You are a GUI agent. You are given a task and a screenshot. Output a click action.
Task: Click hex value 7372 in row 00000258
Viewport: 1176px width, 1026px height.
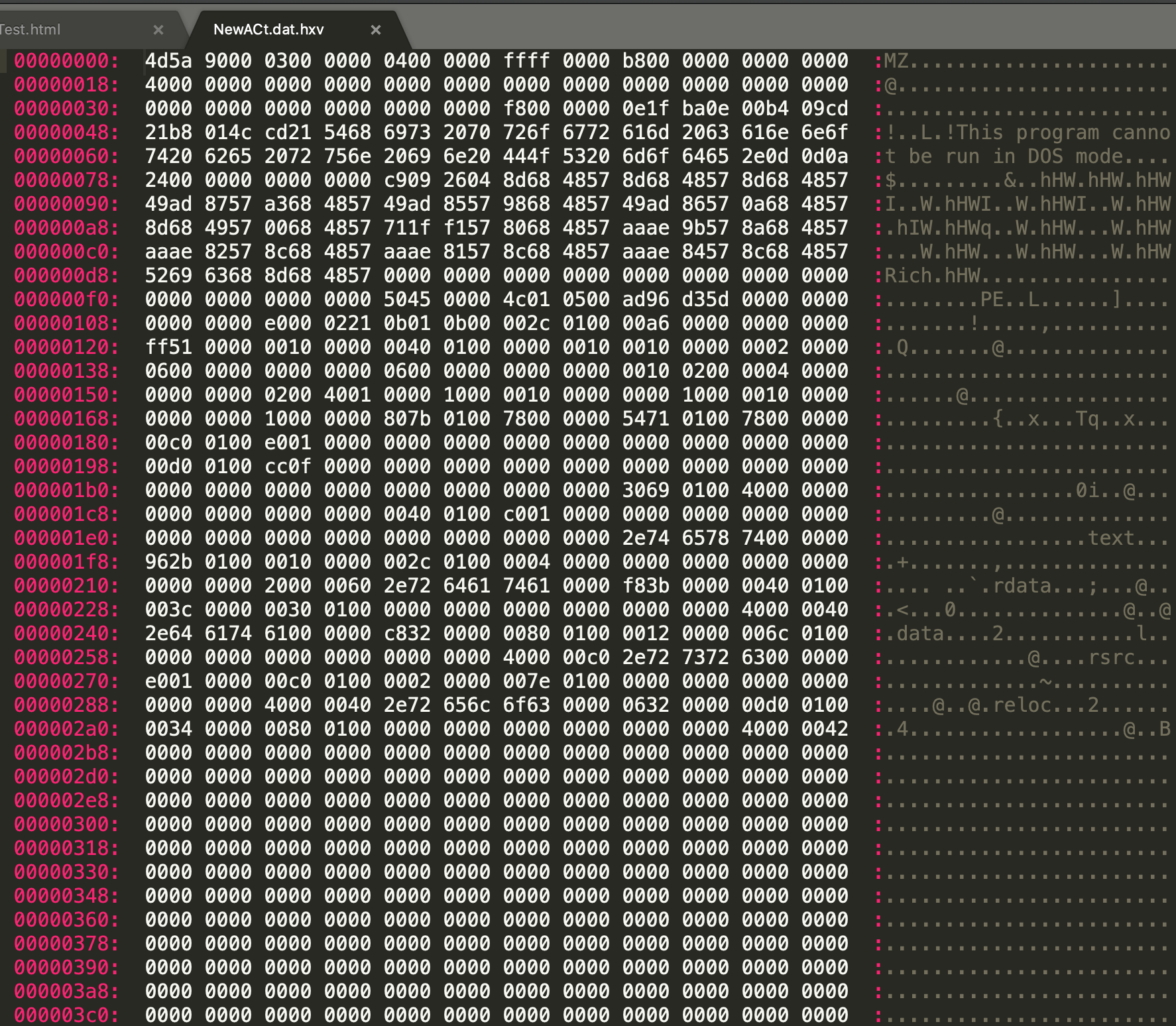point(705,657)
